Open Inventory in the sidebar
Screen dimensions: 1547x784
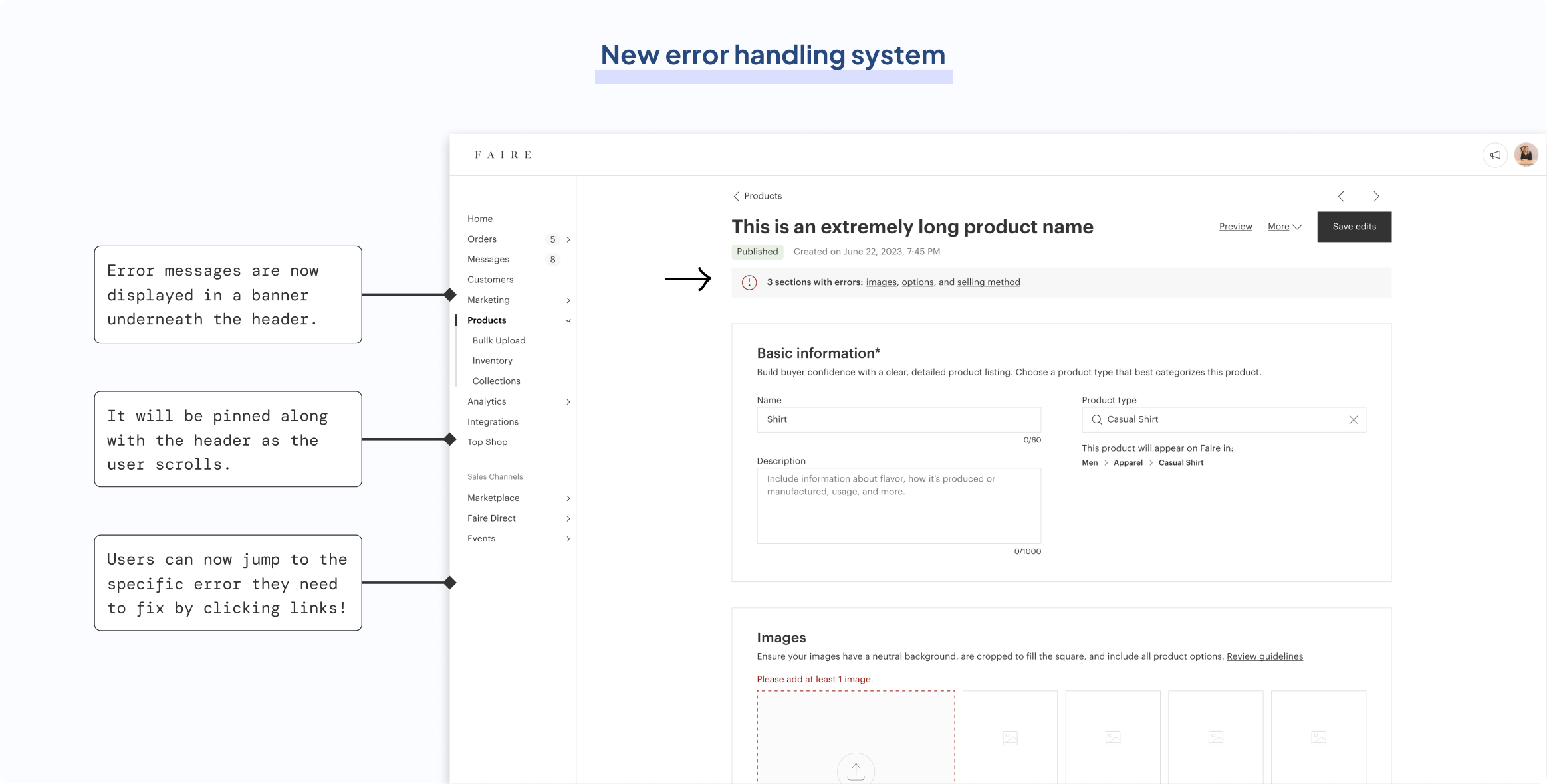tap(492, 361)
